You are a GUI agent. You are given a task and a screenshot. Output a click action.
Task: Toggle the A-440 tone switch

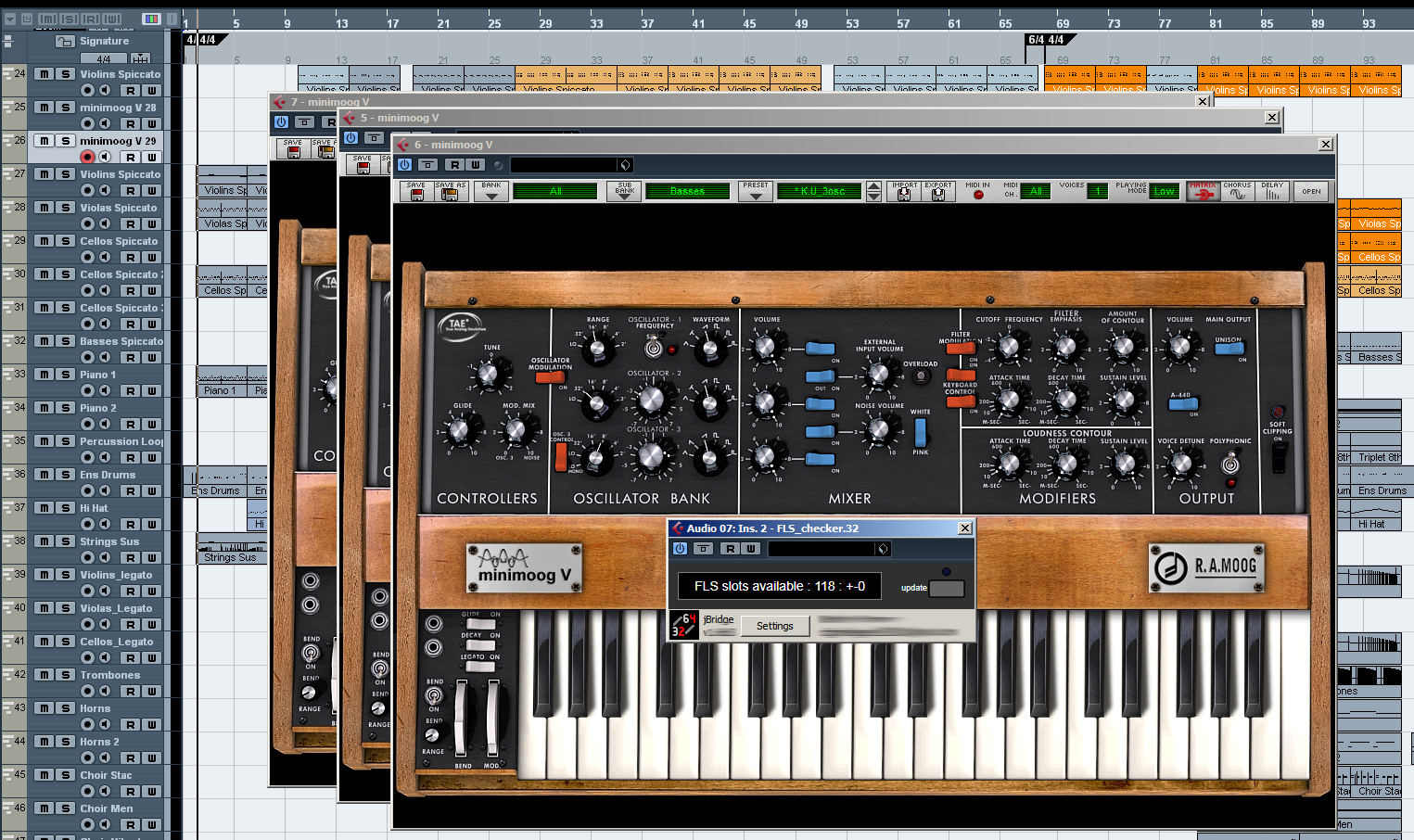click(x=1183, y=404)
